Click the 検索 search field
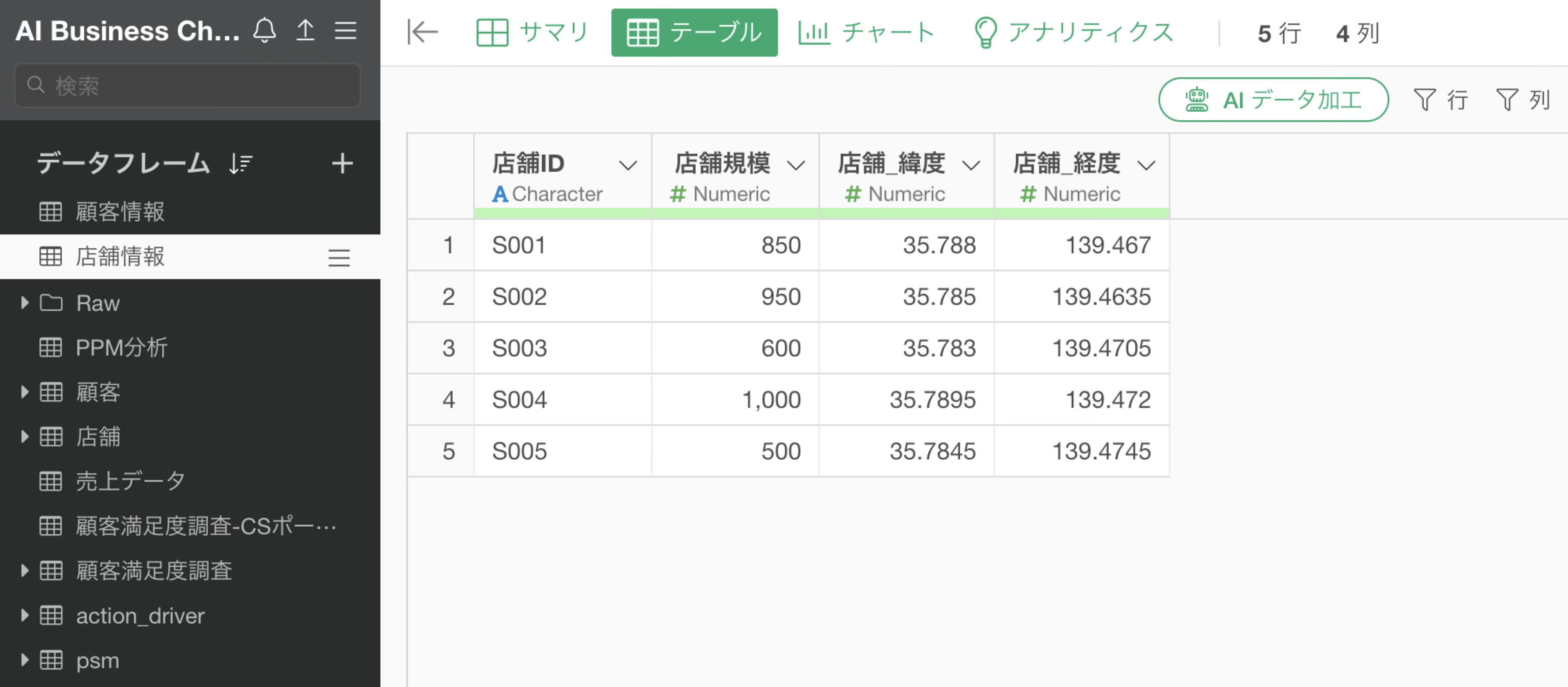Image resolution: width=1568 pixels, height=687 pixels. 188,86
